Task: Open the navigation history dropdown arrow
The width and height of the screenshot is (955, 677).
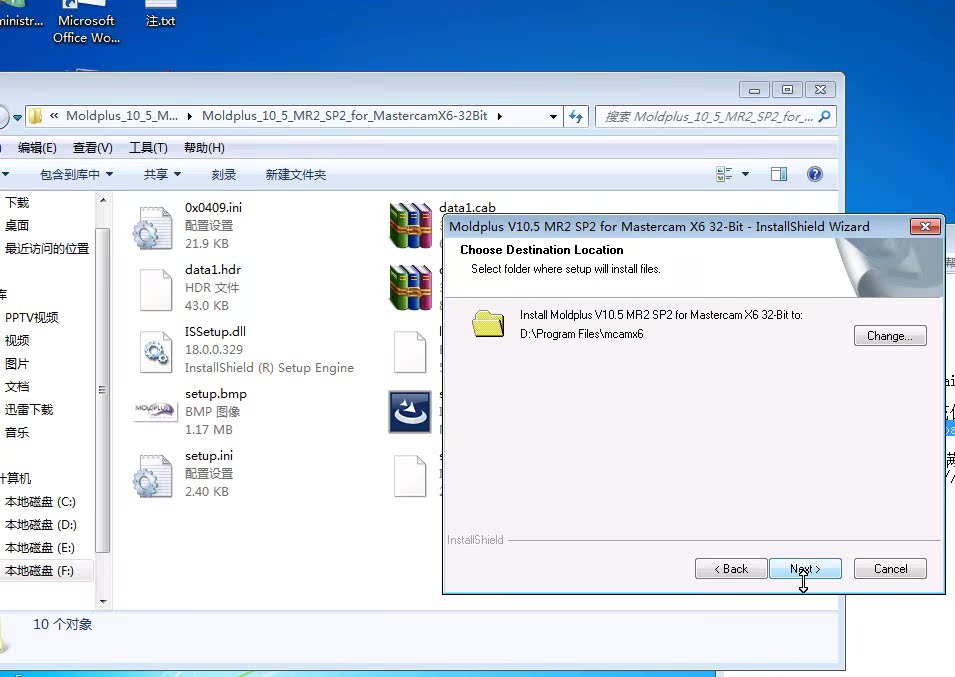Action: point(17,117)
